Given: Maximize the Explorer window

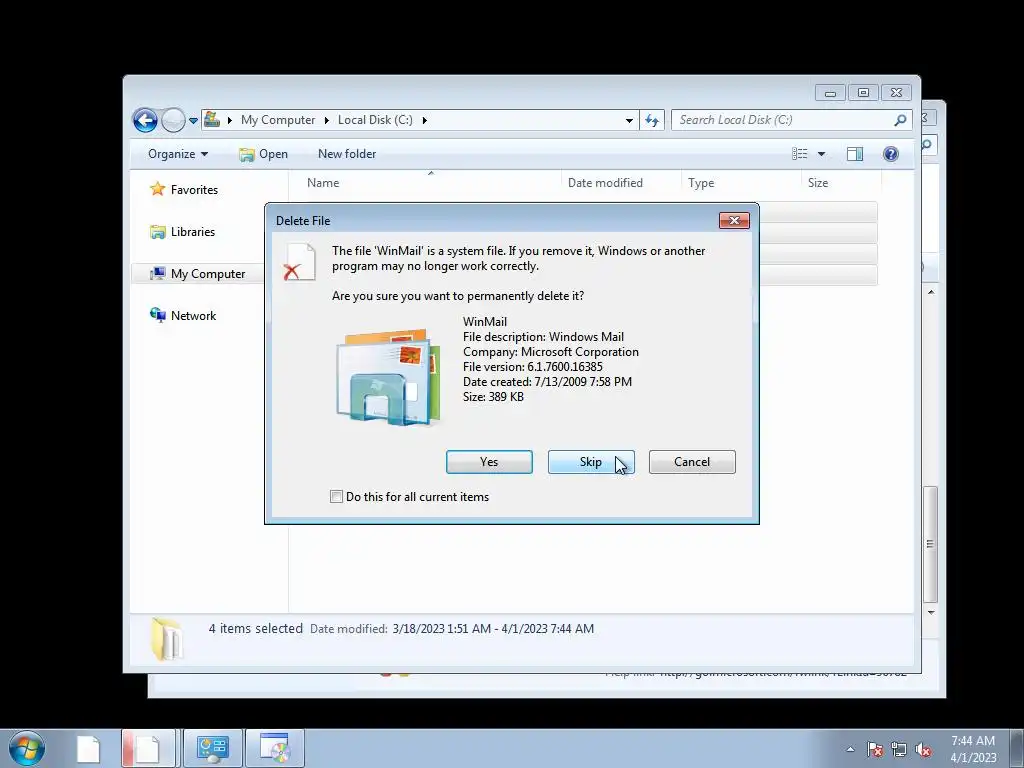Looking at the screenshot, I should [x=863, y=93].
